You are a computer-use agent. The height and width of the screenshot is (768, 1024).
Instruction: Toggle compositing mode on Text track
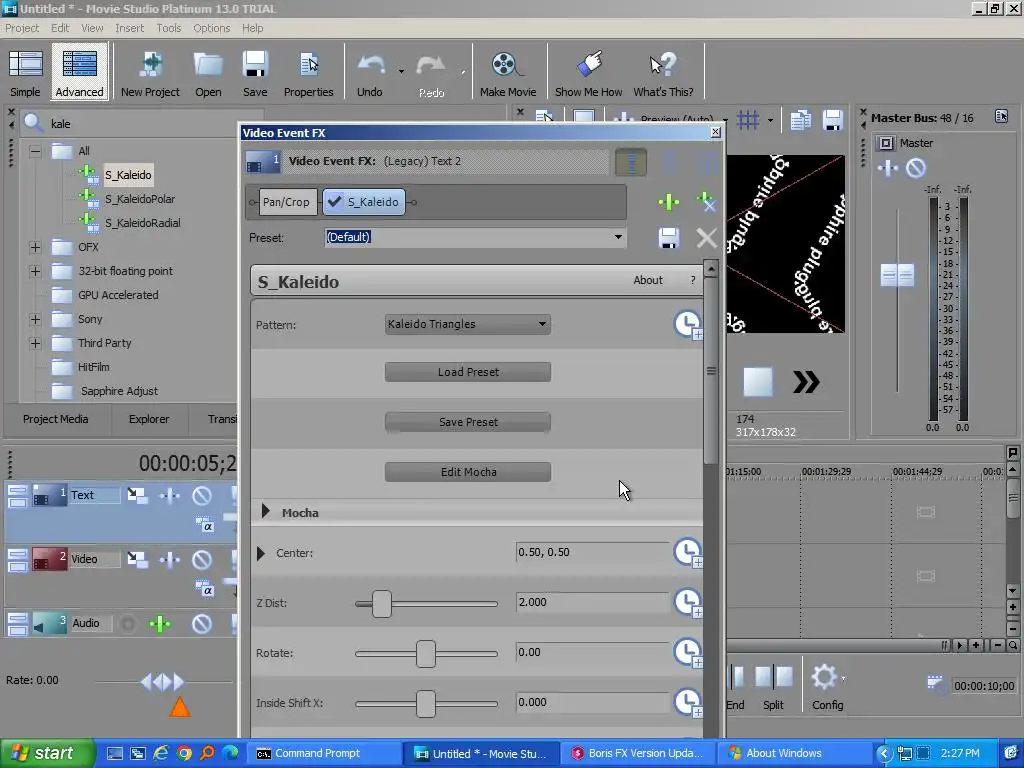click(204, 525)
